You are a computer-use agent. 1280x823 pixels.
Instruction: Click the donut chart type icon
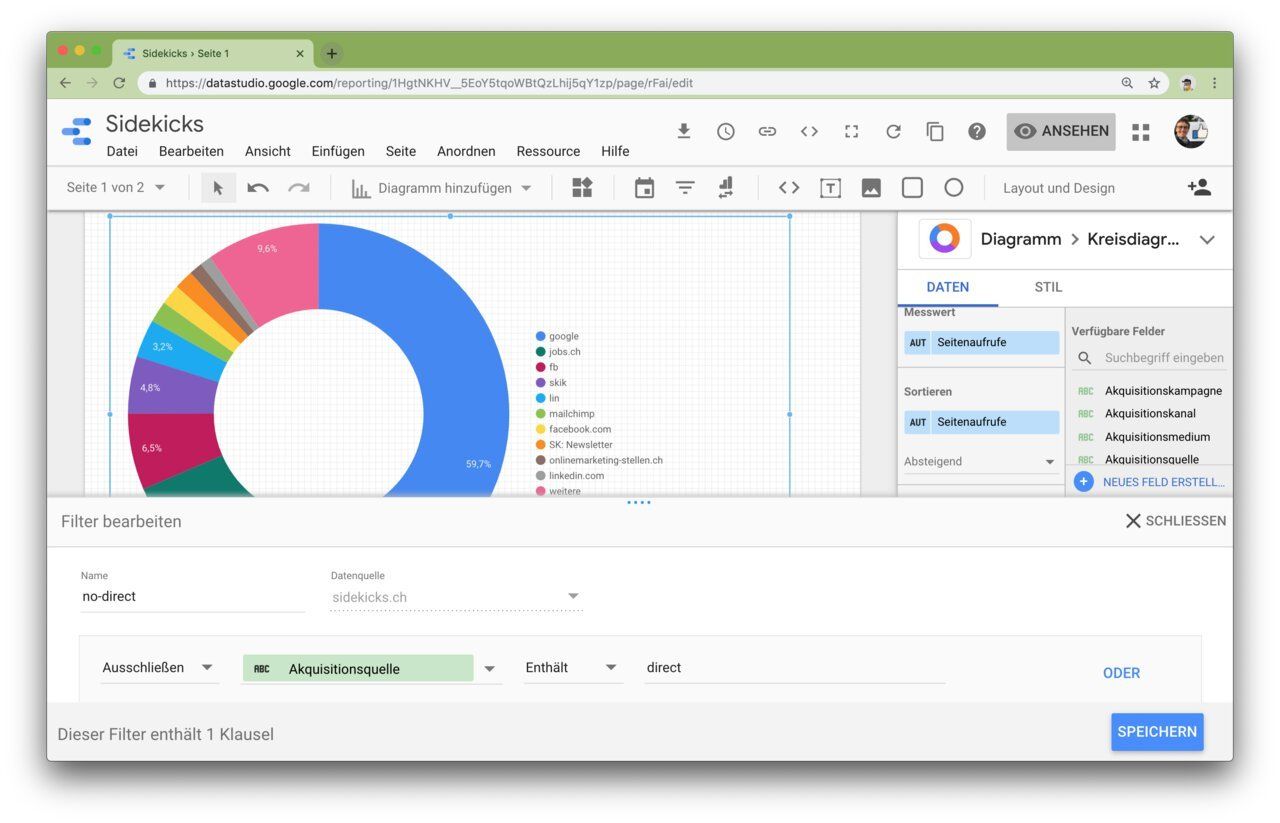tap(944, 239)
